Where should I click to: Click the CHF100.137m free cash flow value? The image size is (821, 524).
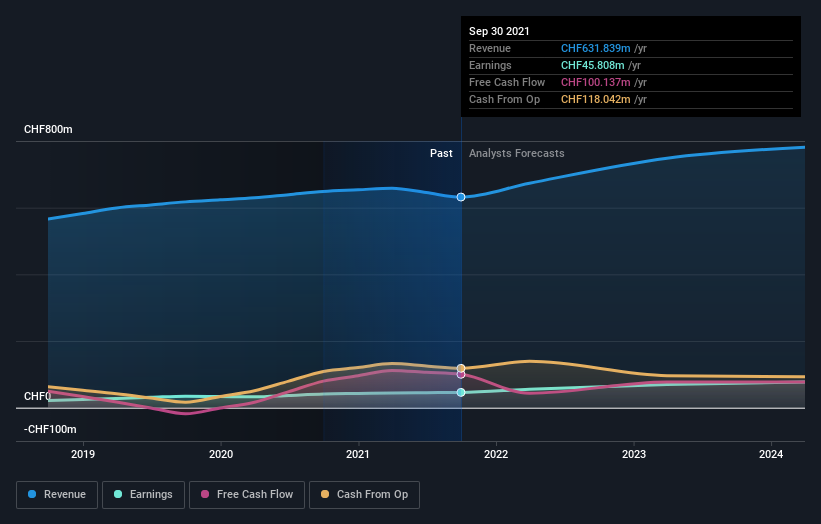point(595,82)
